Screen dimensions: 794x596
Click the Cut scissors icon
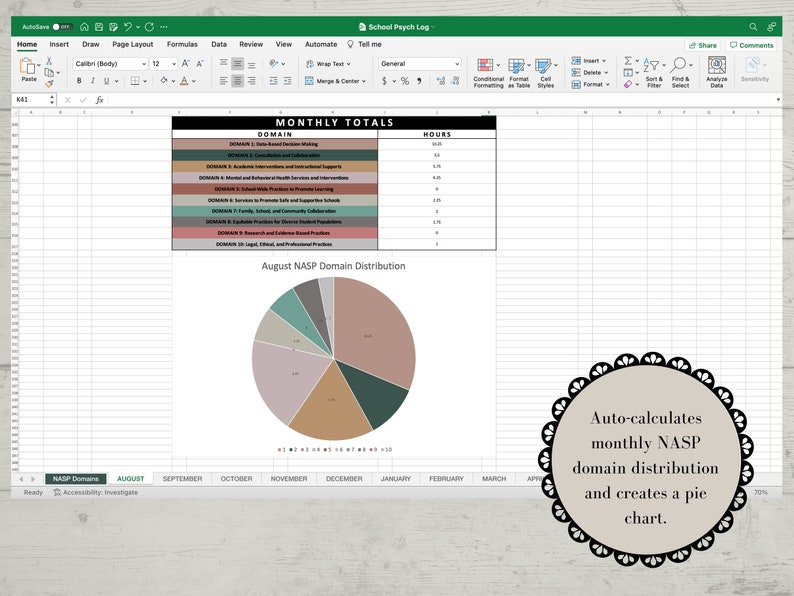(49, 61)
